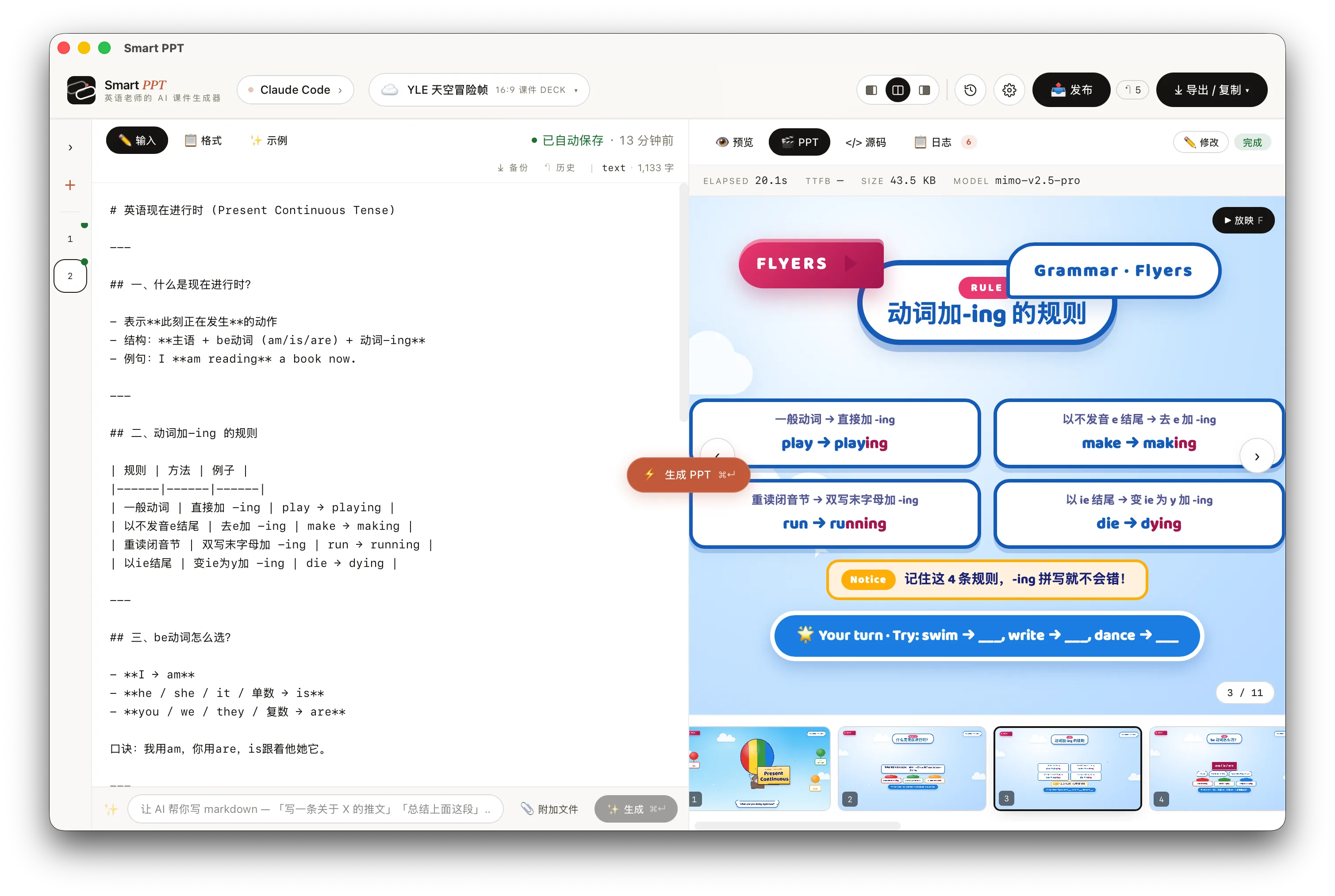Click the log count badge 6

(x=968, y=142)
